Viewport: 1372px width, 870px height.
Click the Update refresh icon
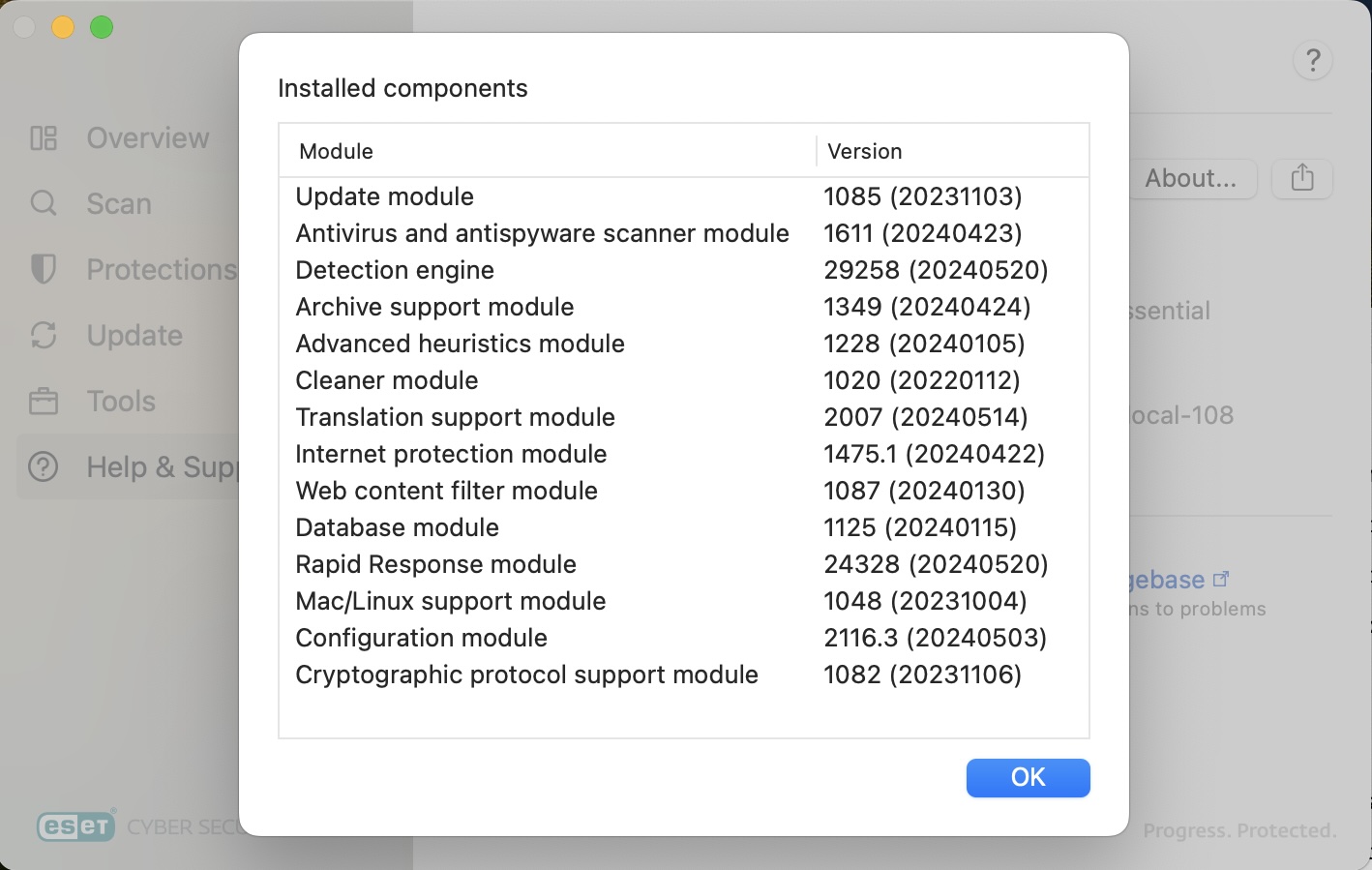click(43, 335)
